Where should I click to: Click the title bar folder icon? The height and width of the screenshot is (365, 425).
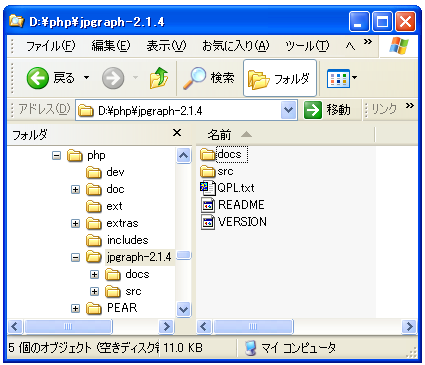coord(17,21)
